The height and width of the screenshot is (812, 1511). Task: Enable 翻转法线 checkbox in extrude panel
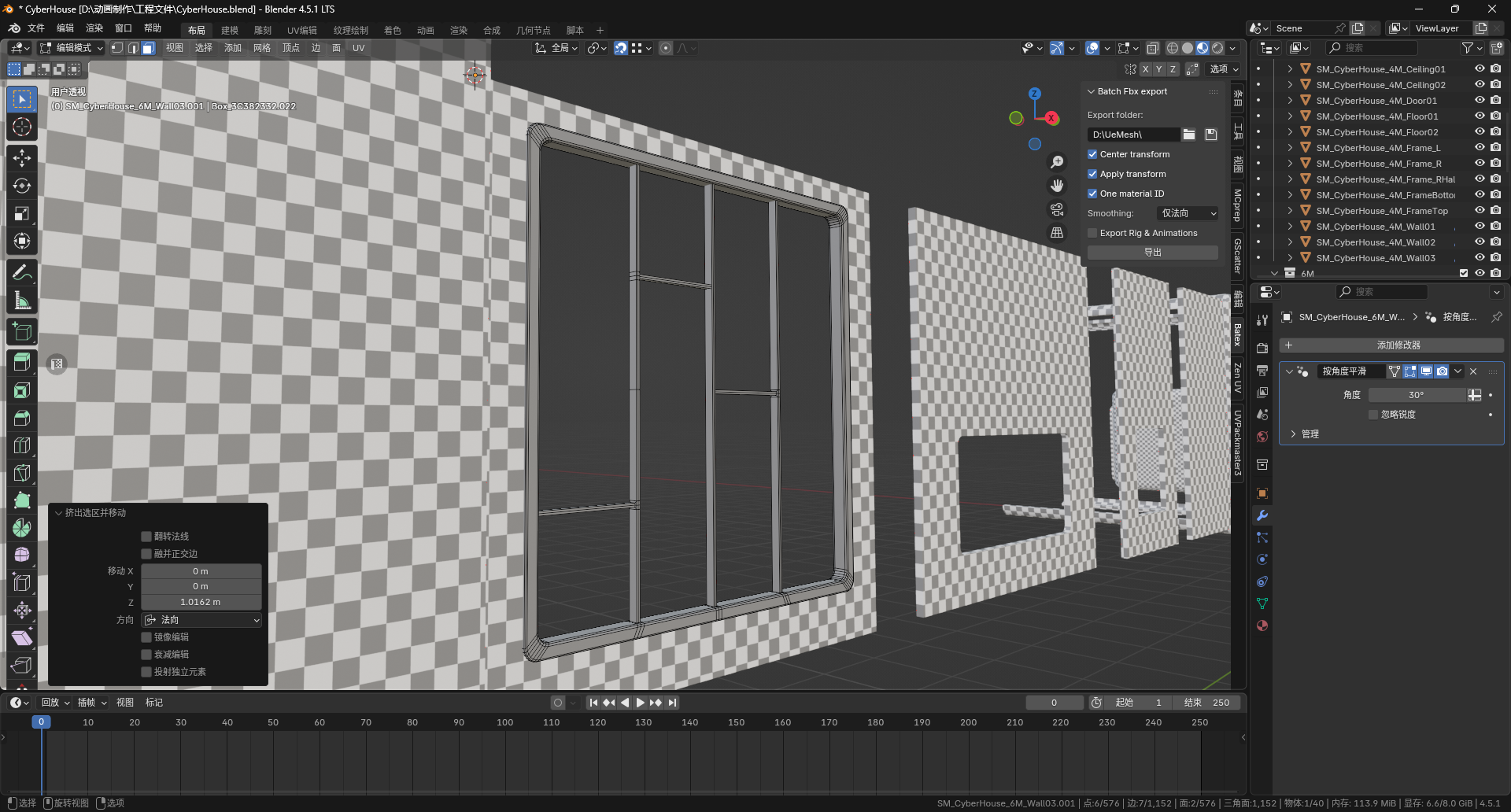point(146,537)
